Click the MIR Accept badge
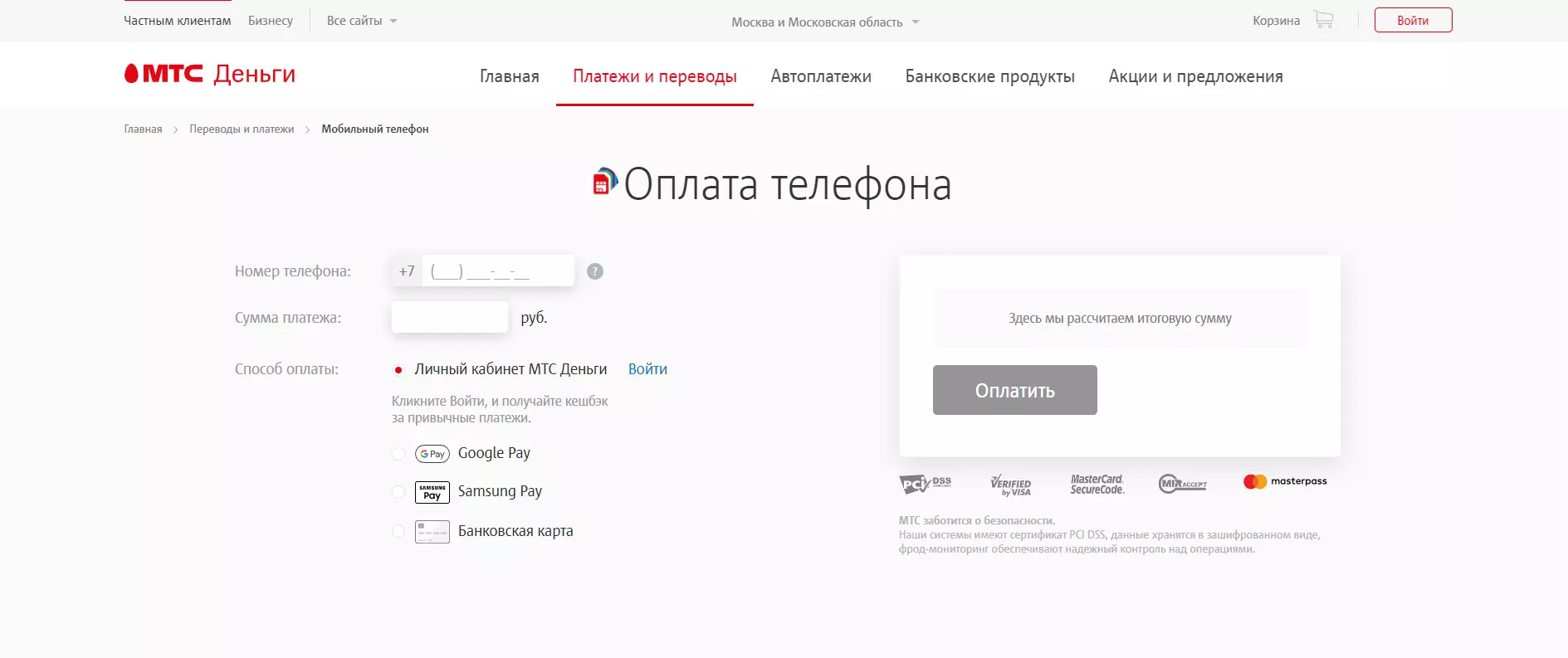Viewport: 1568px width, 658px height. 1183,484
